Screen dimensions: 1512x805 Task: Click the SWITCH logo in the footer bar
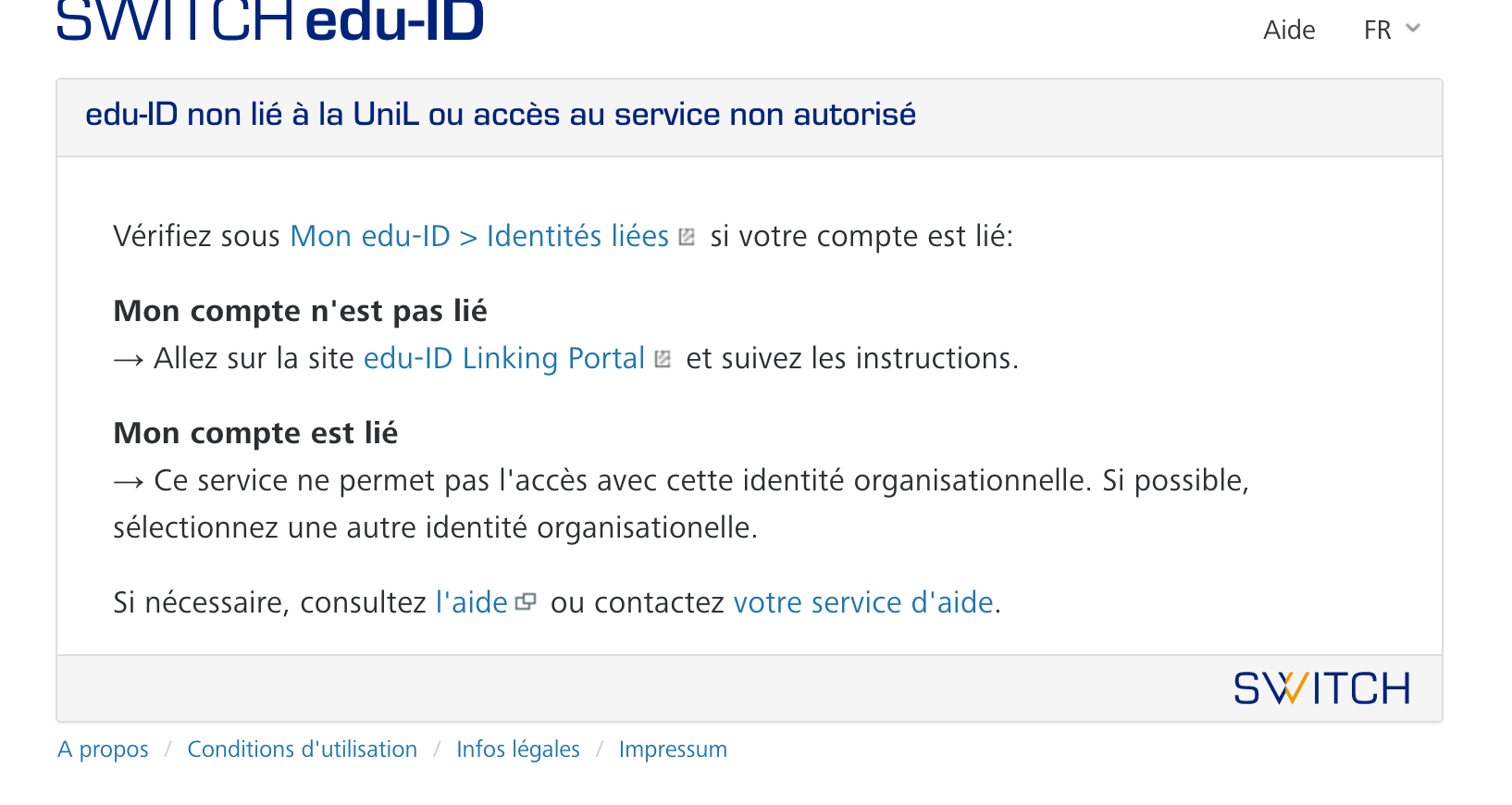click(1321, 688)
